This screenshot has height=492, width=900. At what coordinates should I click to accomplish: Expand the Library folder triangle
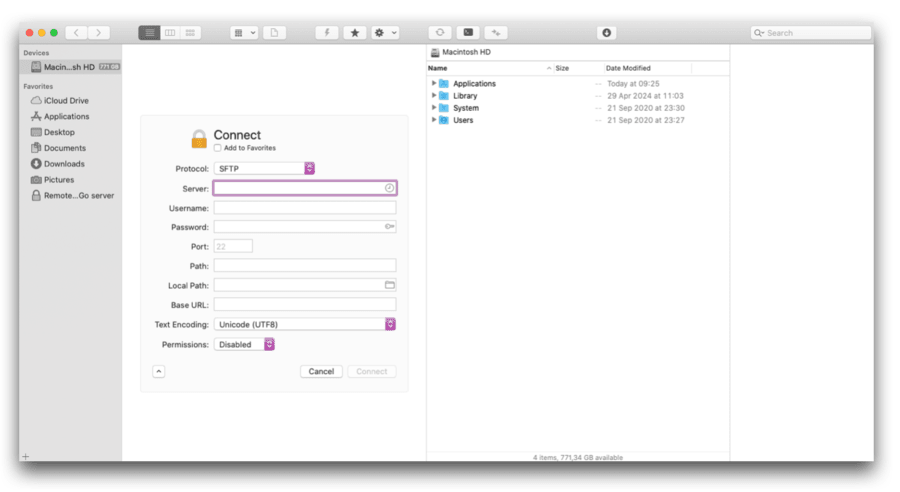click(434, 95)
